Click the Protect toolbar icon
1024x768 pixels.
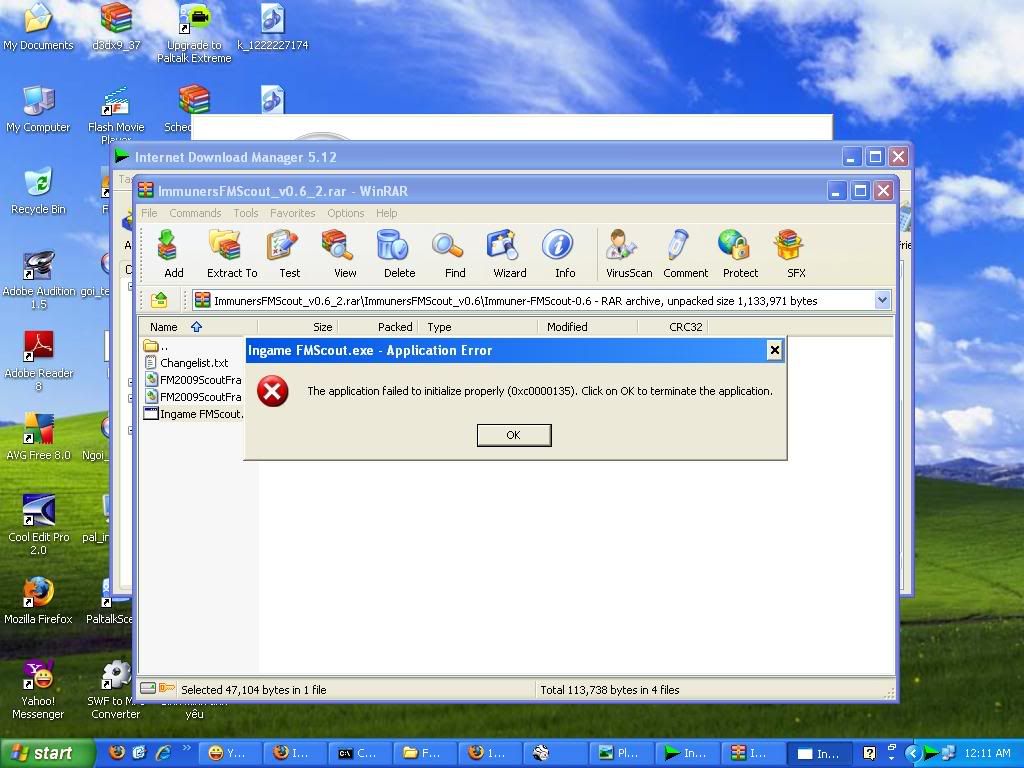[740, 254]
